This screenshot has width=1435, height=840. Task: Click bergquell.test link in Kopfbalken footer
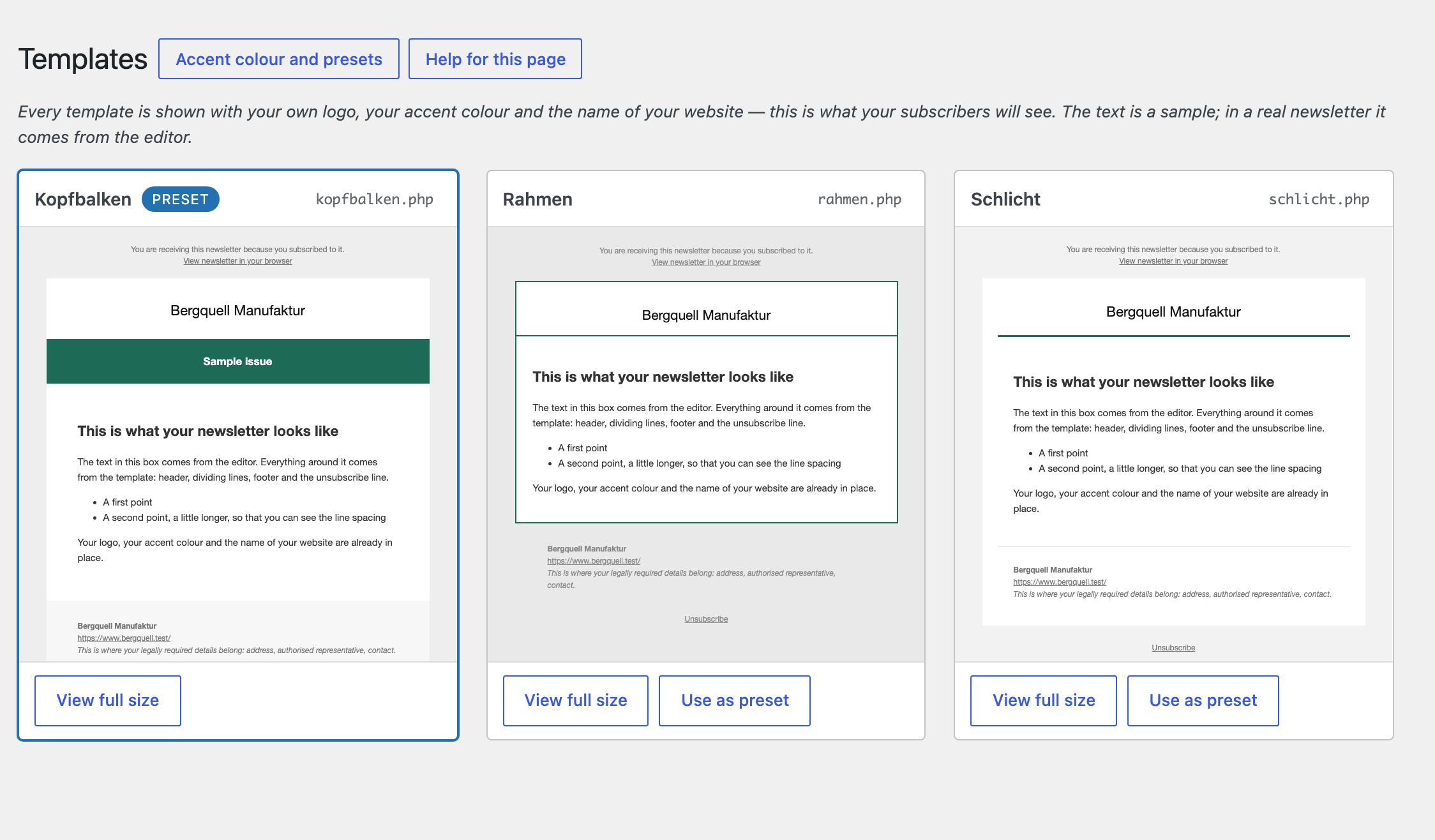point(124,638)
